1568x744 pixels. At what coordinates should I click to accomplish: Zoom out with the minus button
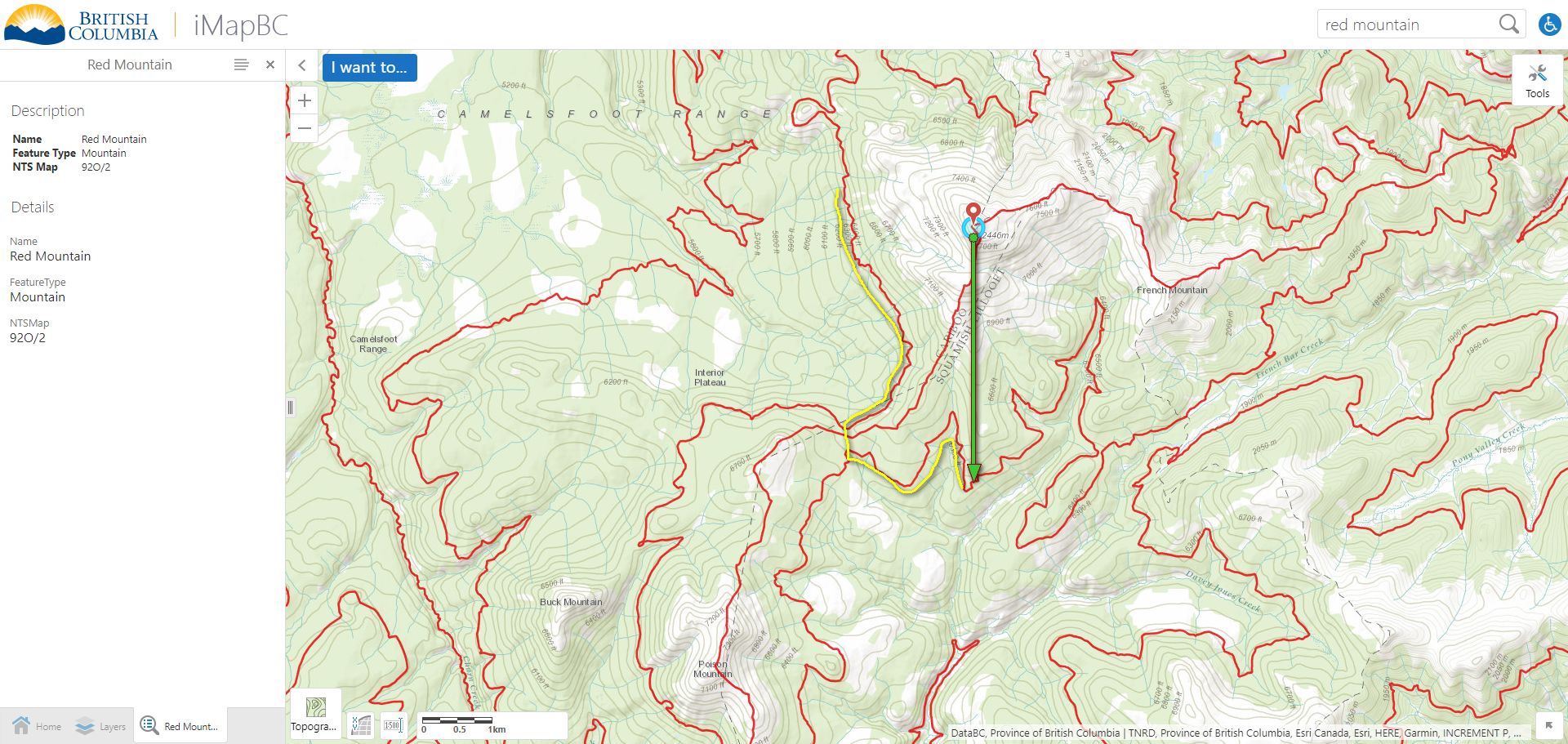pos(305,128)
